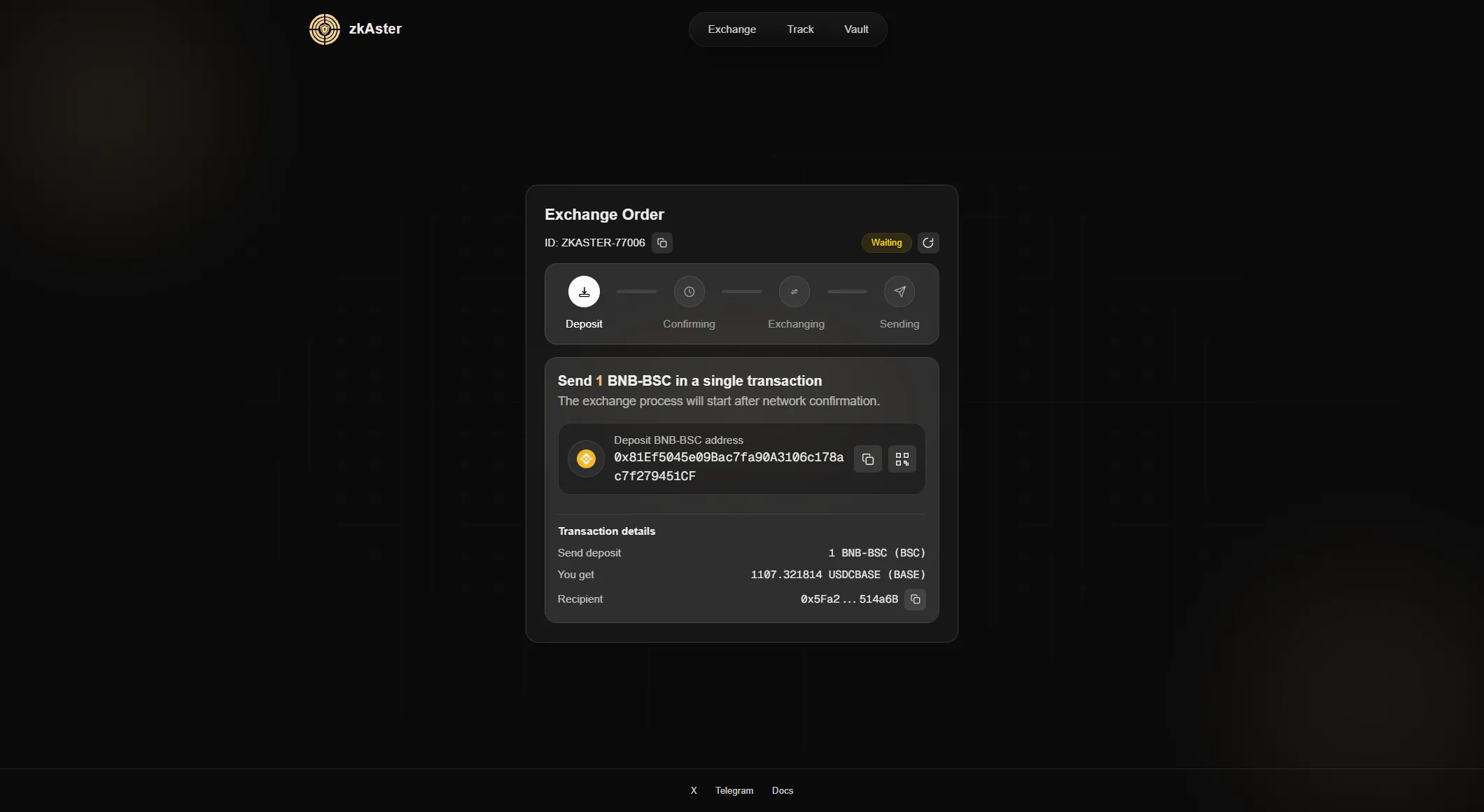Open the zkAster home link text

(x=375, y=29)
